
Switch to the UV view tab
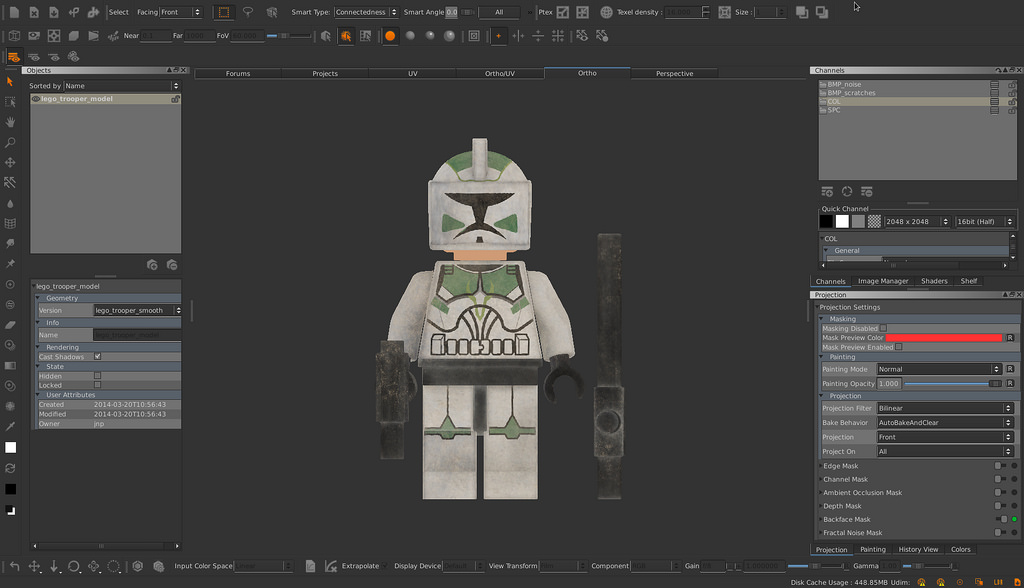413,73
